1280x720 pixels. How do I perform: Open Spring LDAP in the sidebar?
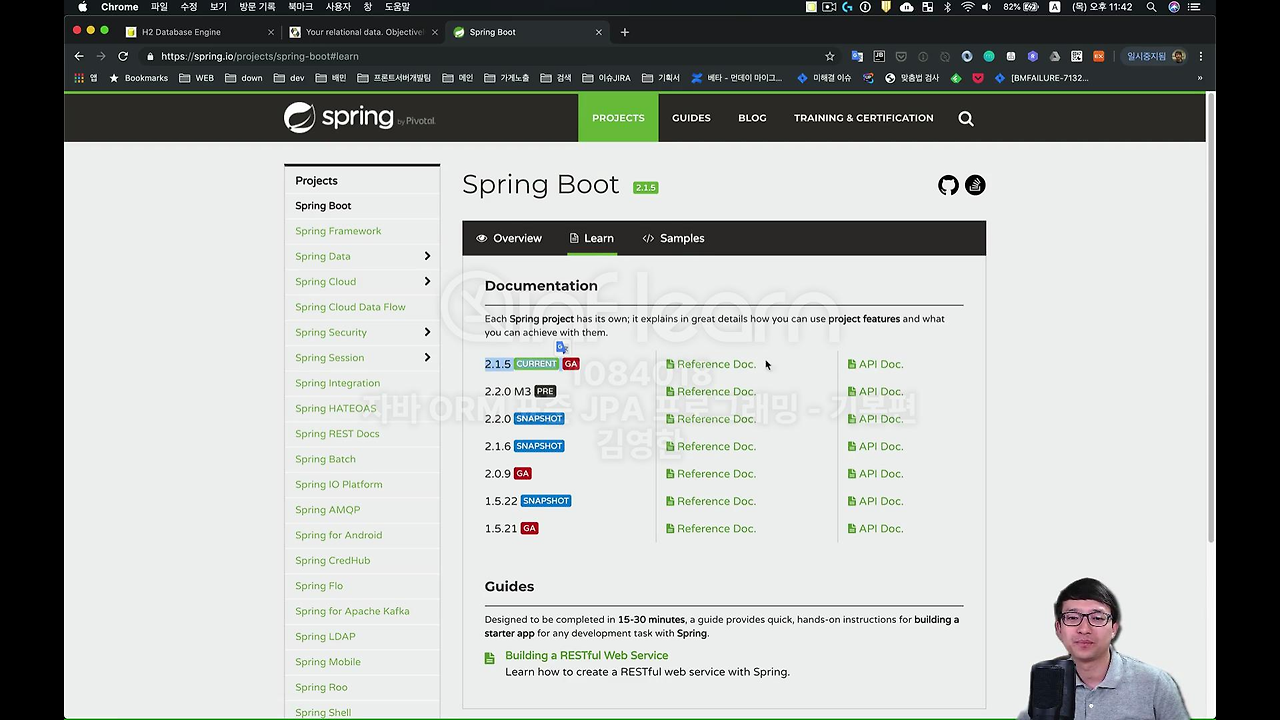tap(325, 637)
